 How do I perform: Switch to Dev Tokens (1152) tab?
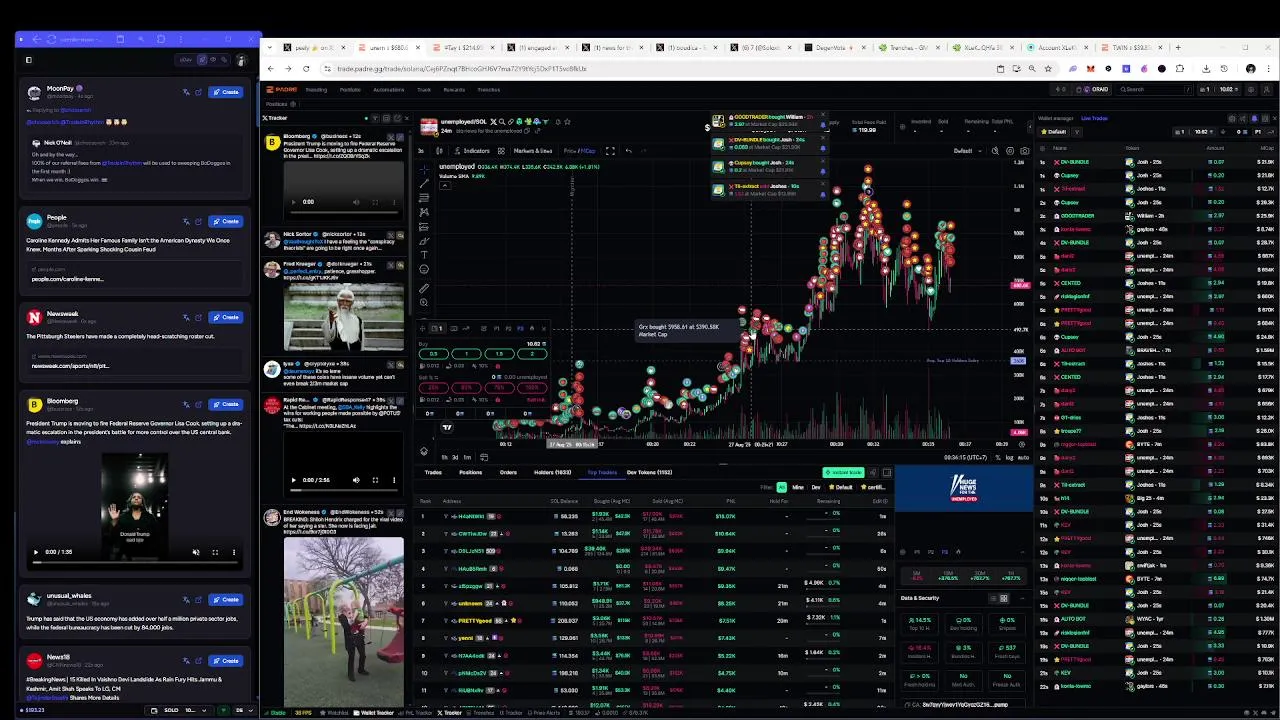coord(650,473)
